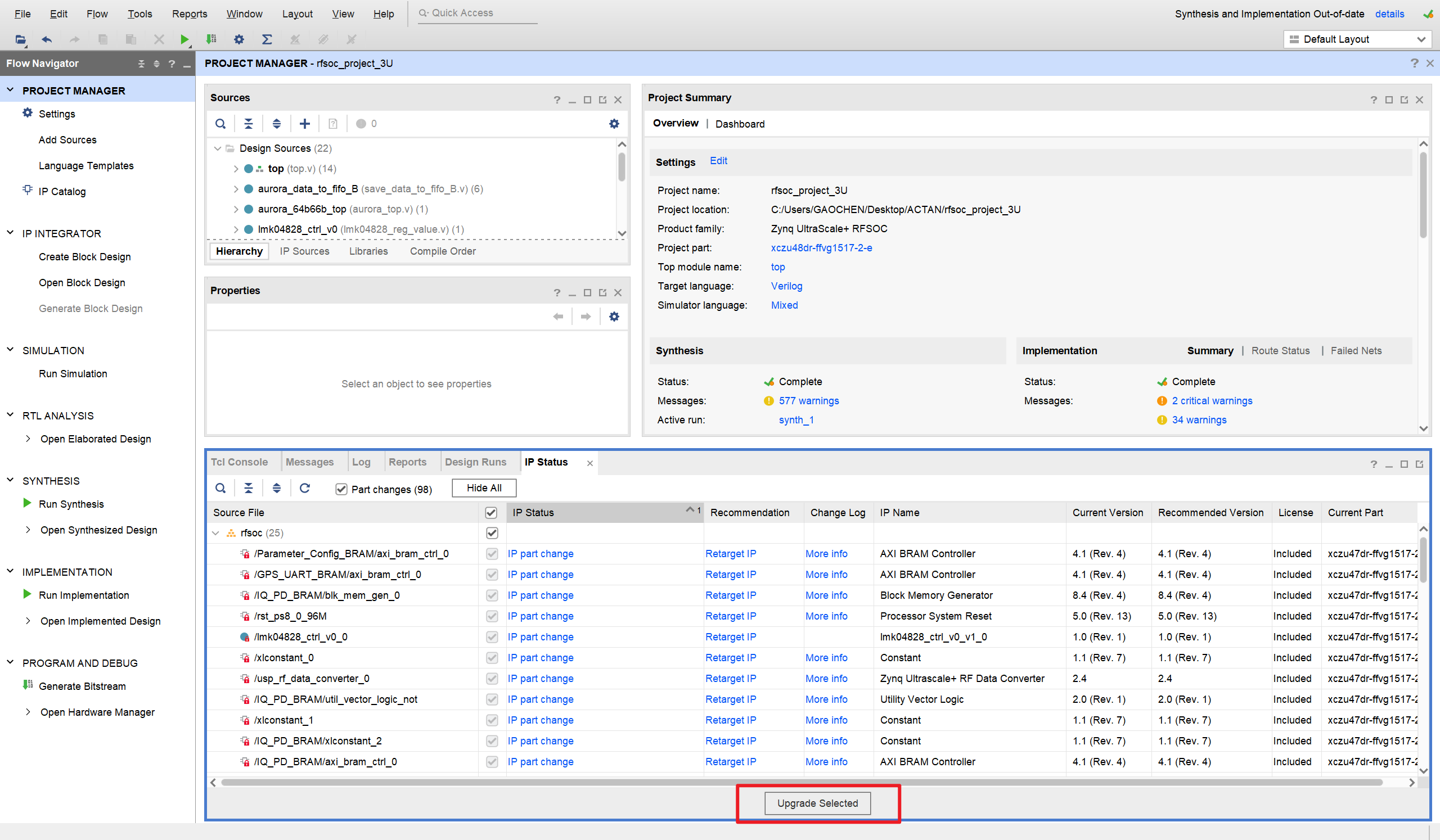This screenshot has width=1440, height=840.
Task: Collapse rfsoc (25) row in IP Status
Action: pyautogui.click(x=215, y=533)
